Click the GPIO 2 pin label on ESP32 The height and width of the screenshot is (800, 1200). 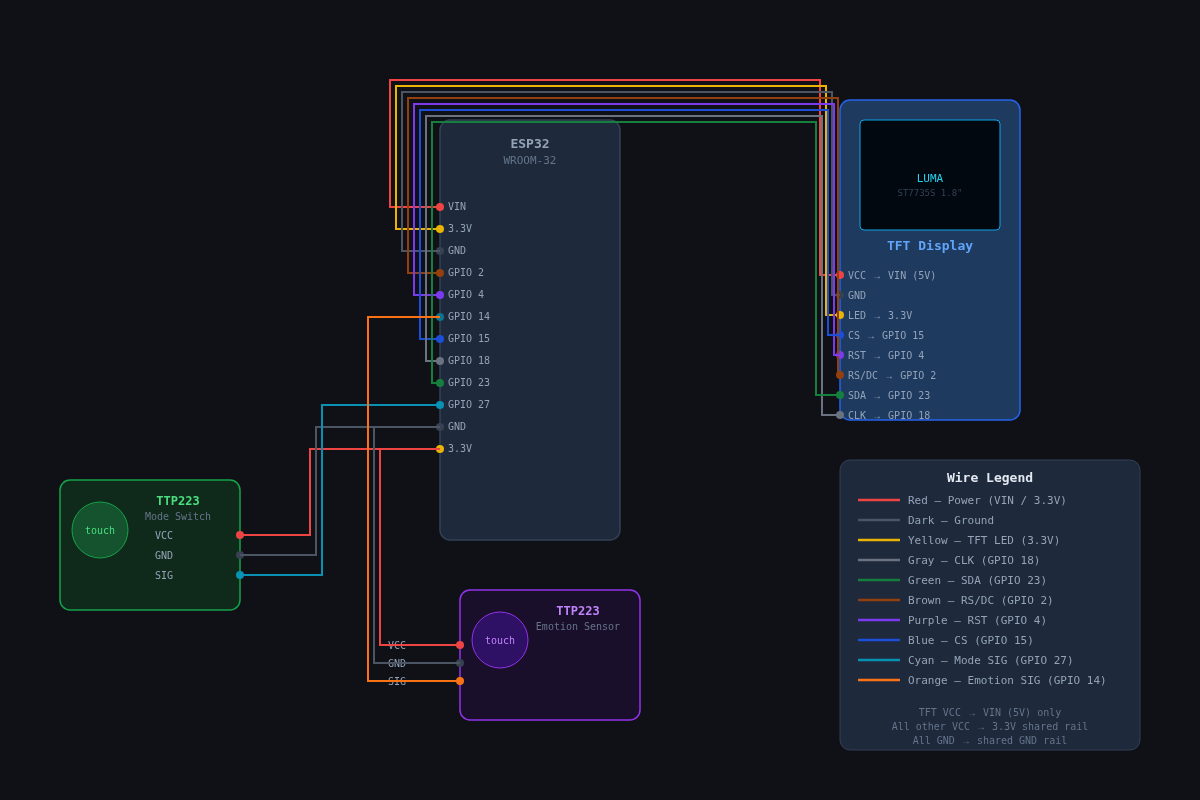pyautogui.click(x=466, y=273)
